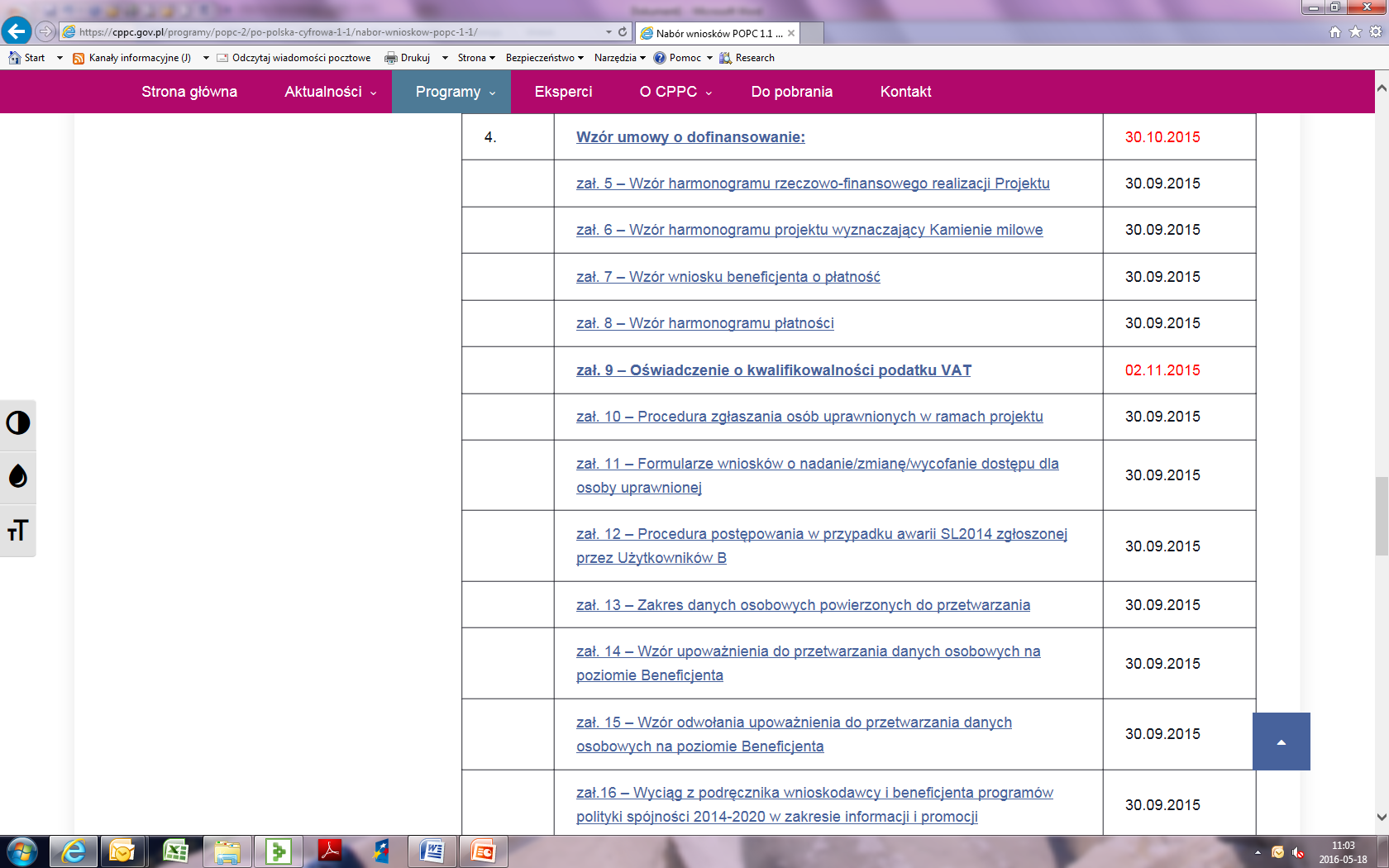Screen dimensions: 1389x868
Task: Open the Kontakt navigation item
Action: (905, 92)
